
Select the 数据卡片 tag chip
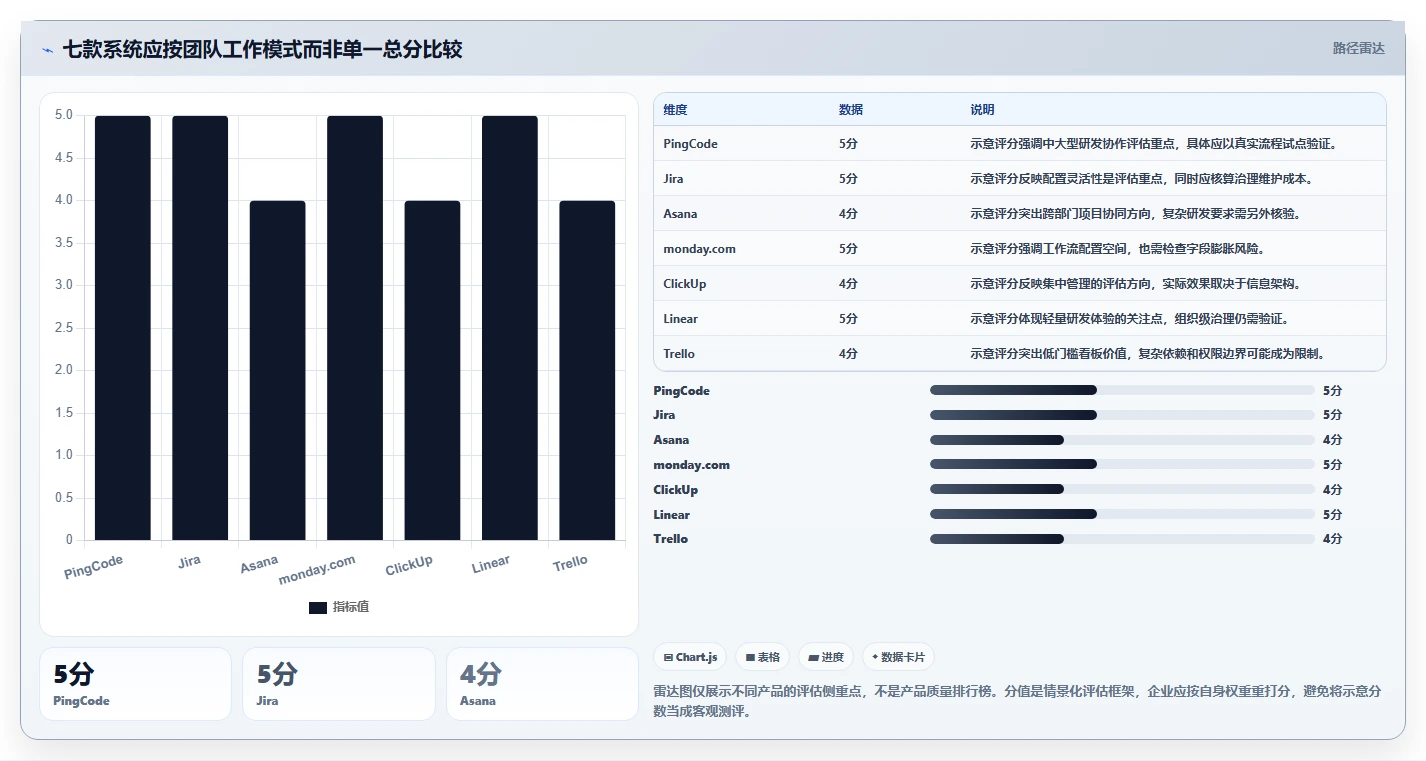[x=898, y=657]
